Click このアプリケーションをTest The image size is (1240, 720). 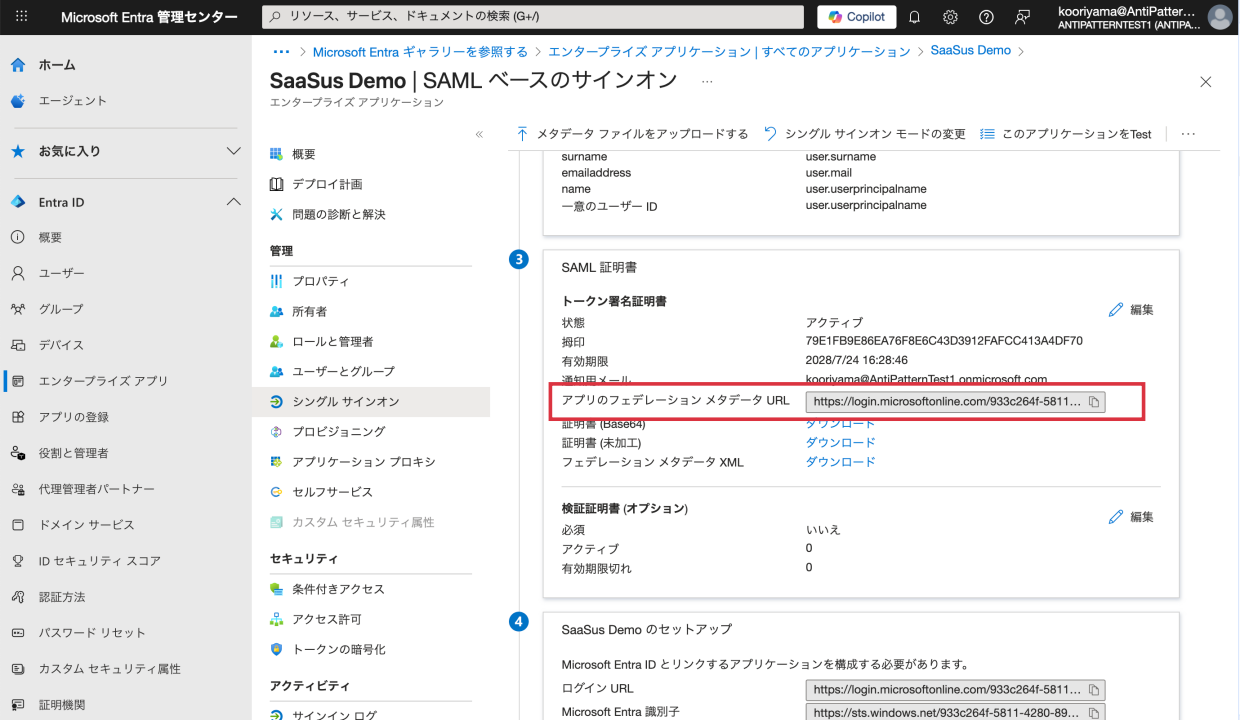pyautogui.click(x=1066, y=134)
